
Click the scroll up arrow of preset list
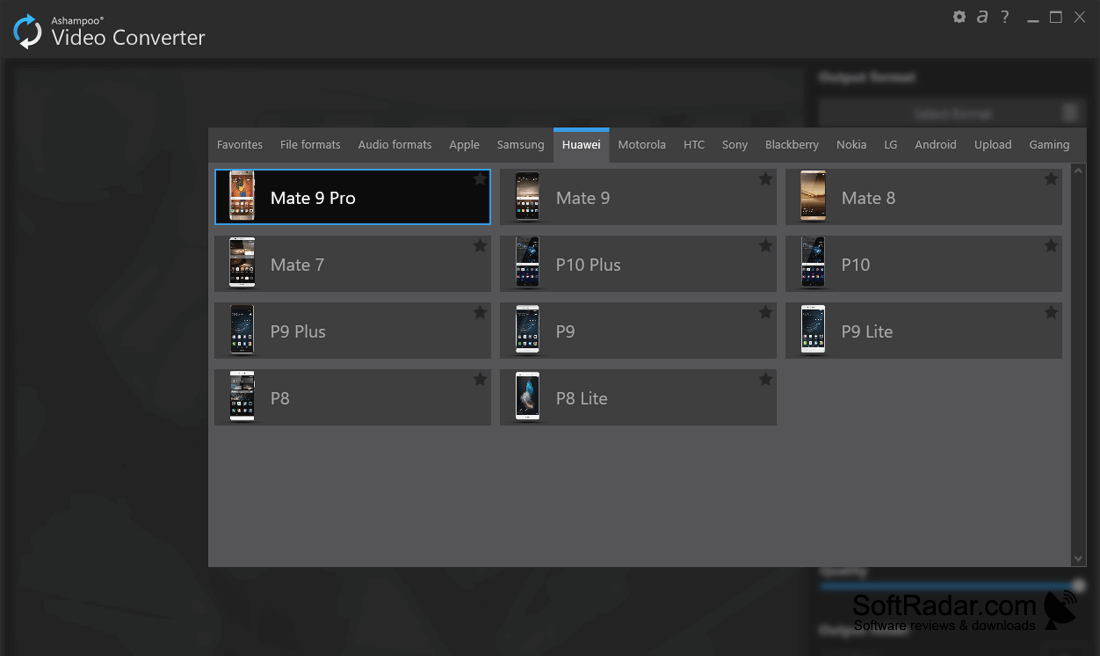(x=1078, y=170)
